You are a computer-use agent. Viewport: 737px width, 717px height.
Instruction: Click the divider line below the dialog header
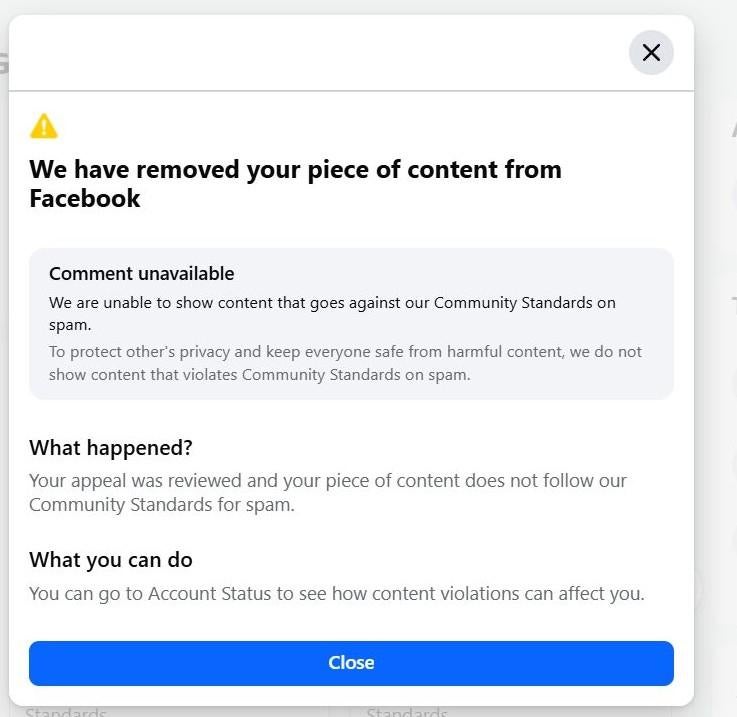(350, 91)
